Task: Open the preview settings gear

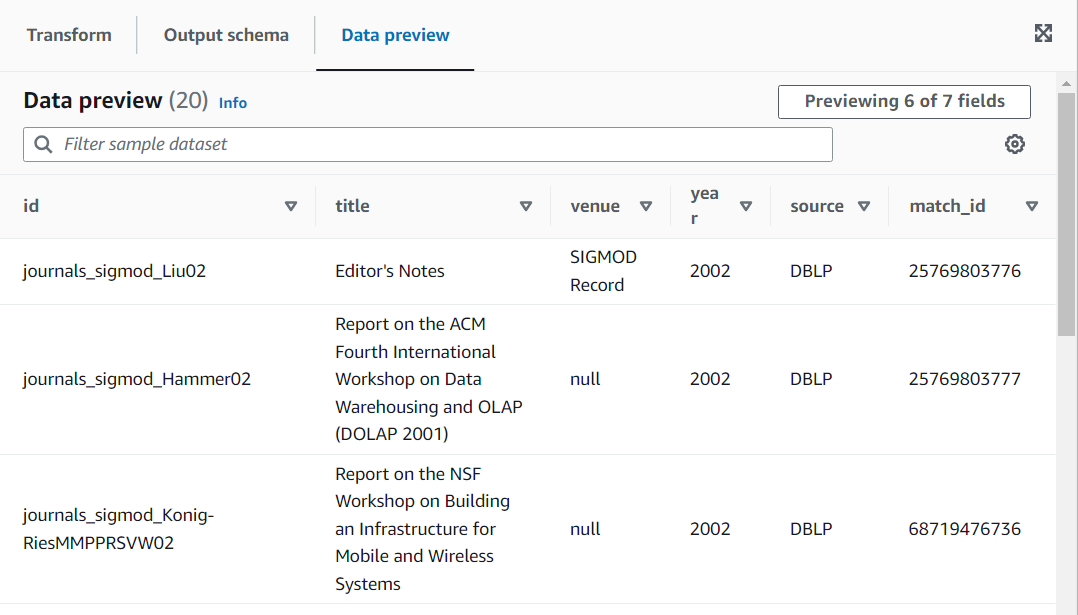Action: click(x=1015, y=144)
